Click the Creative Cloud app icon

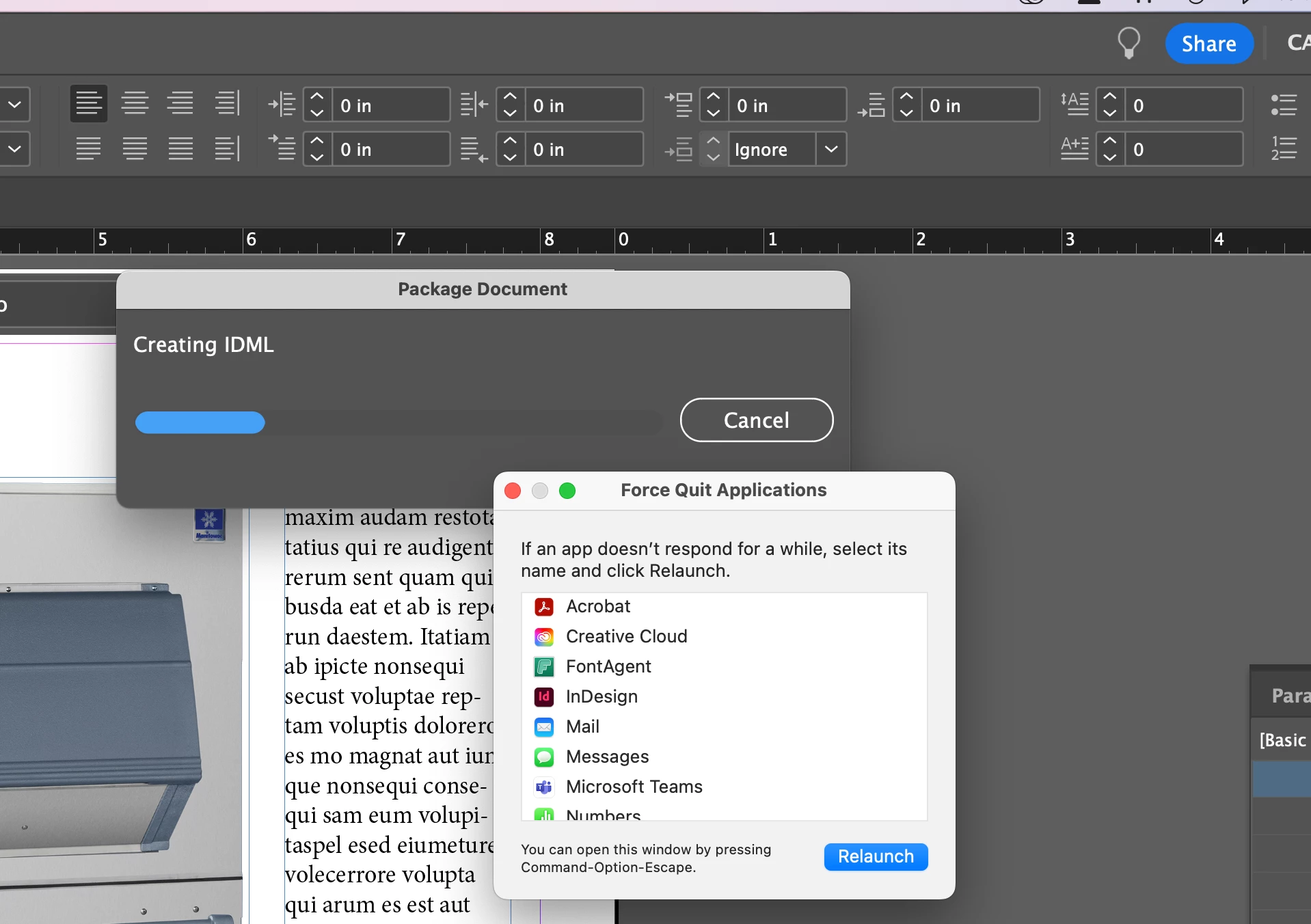click(544, 637)
